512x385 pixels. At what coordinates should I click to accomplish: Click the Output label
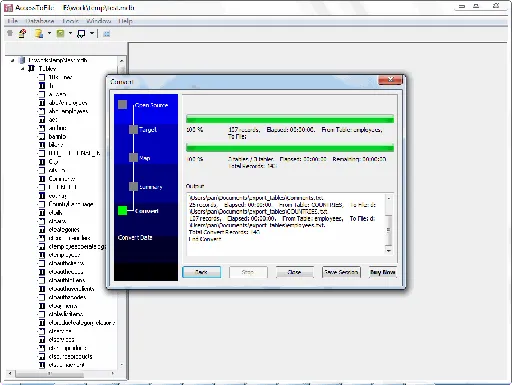click(195, 186)
